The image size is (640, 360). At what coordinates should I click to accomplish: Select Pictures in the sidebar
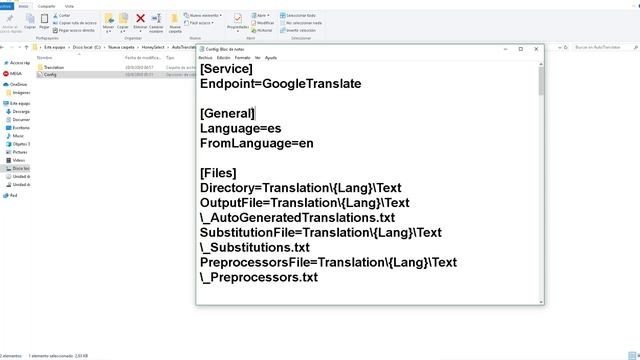pyautogui.click(x=17, y=152)
